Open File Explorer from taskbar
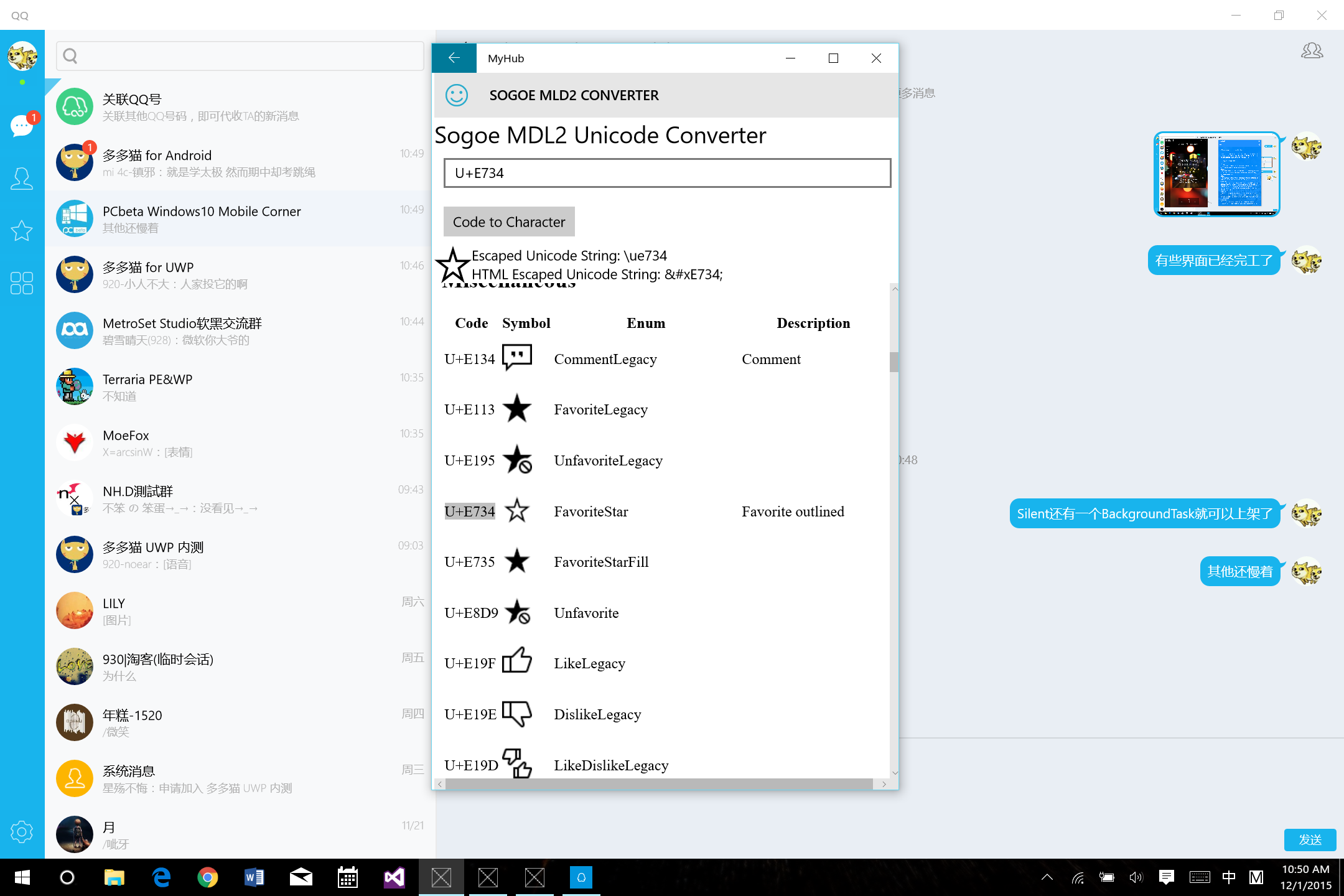Screen dimensions: 1344x896 pyautogui.click(x=114, y=877)
